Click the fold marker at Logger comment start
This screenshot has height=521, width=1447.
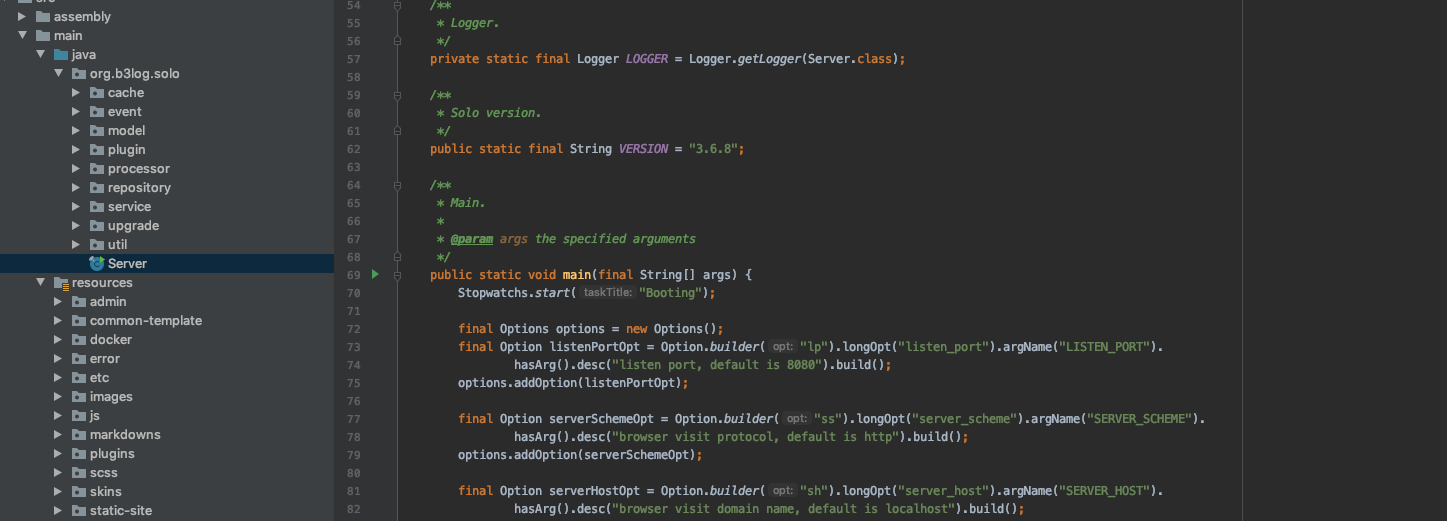click(x=397, y=5)
